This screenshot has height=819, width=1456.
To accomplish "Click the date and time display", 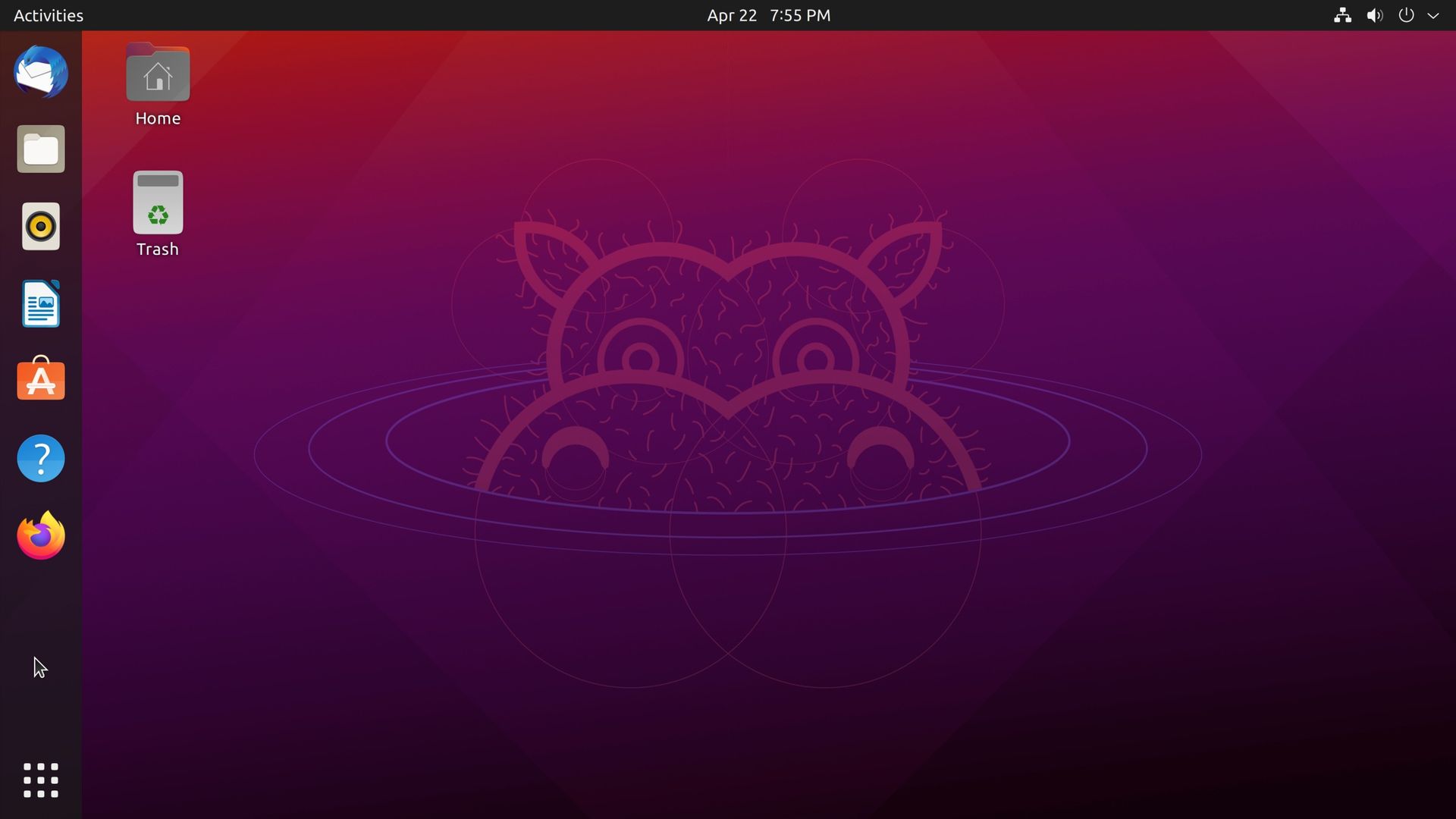I will click(x=767, y=15).
